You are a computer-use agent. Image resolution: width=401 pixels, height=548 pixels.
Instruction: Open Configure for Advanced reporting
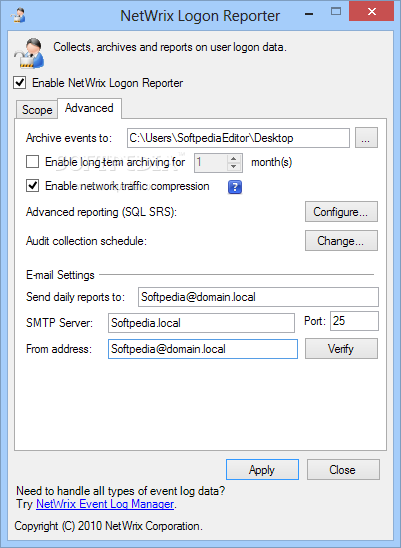tap(341, 212)
